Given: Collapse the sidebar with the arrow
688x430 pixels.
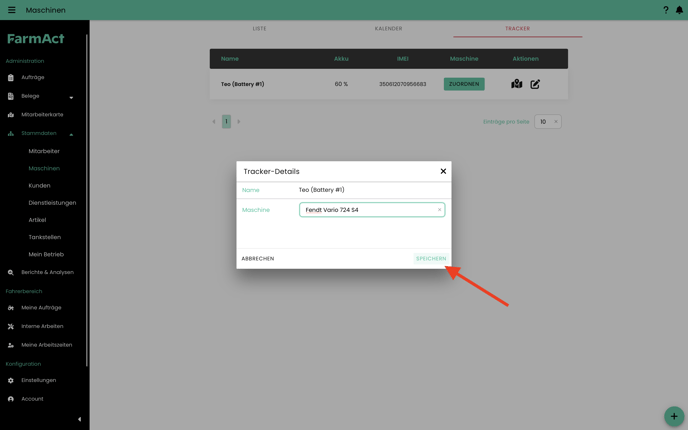Looking at the screenshot, I should click(79, 419).
